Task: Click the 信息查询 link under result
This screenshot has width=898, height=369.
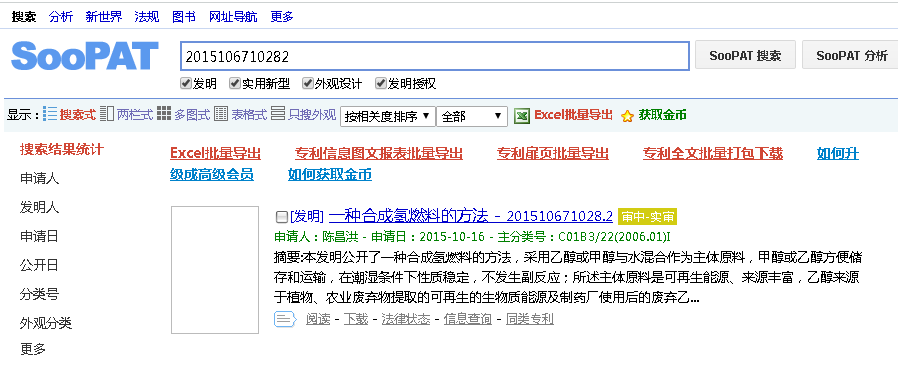Action: (x=468, y=319)
